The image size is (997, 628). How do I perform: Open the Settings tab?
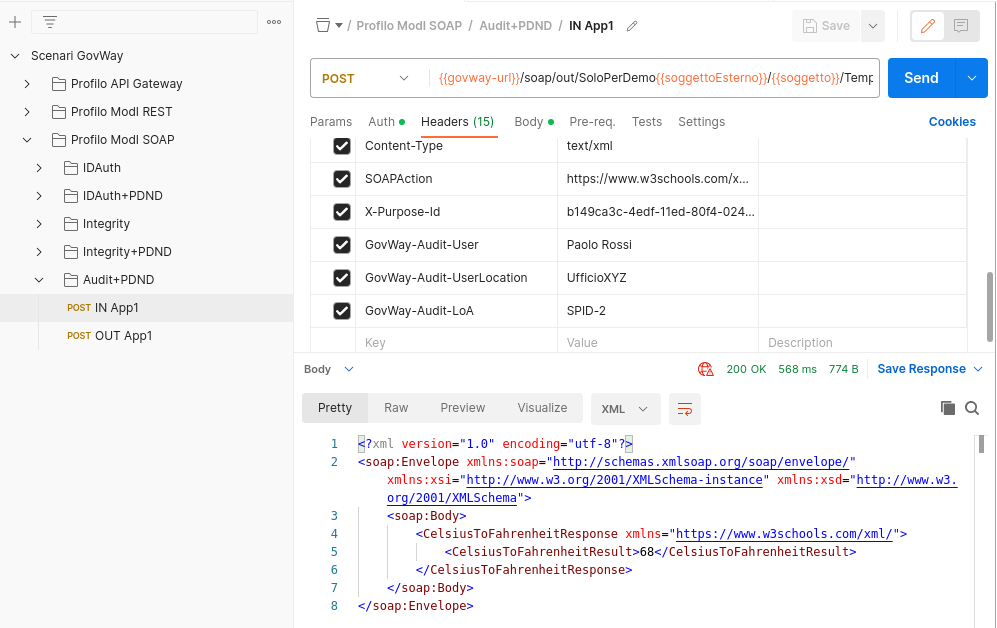click(701, 121)
